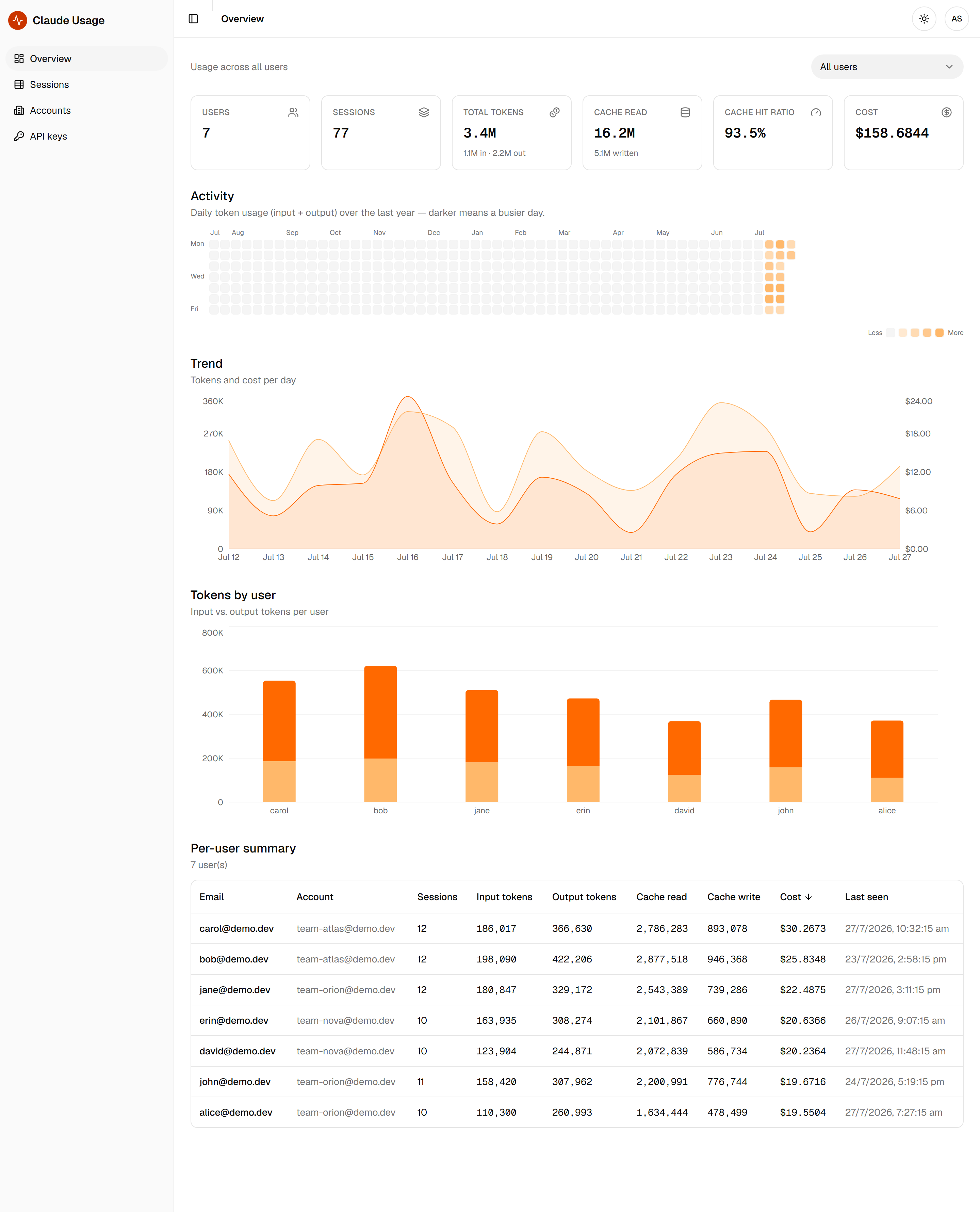Open the All users dropdown
The width and height of the screenshot is (980, 1212).
(887, 67)
